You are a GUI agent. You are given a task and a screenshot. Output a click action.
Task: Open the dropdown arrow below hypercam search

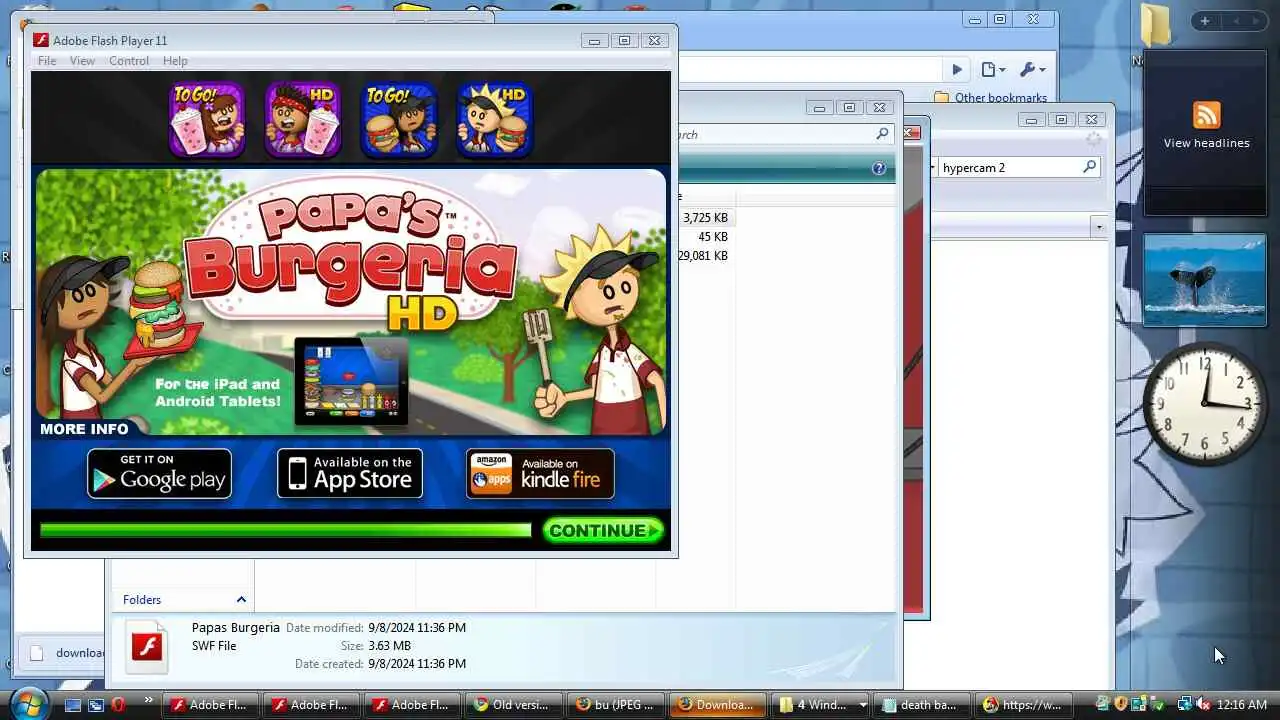pos(1099,227)
